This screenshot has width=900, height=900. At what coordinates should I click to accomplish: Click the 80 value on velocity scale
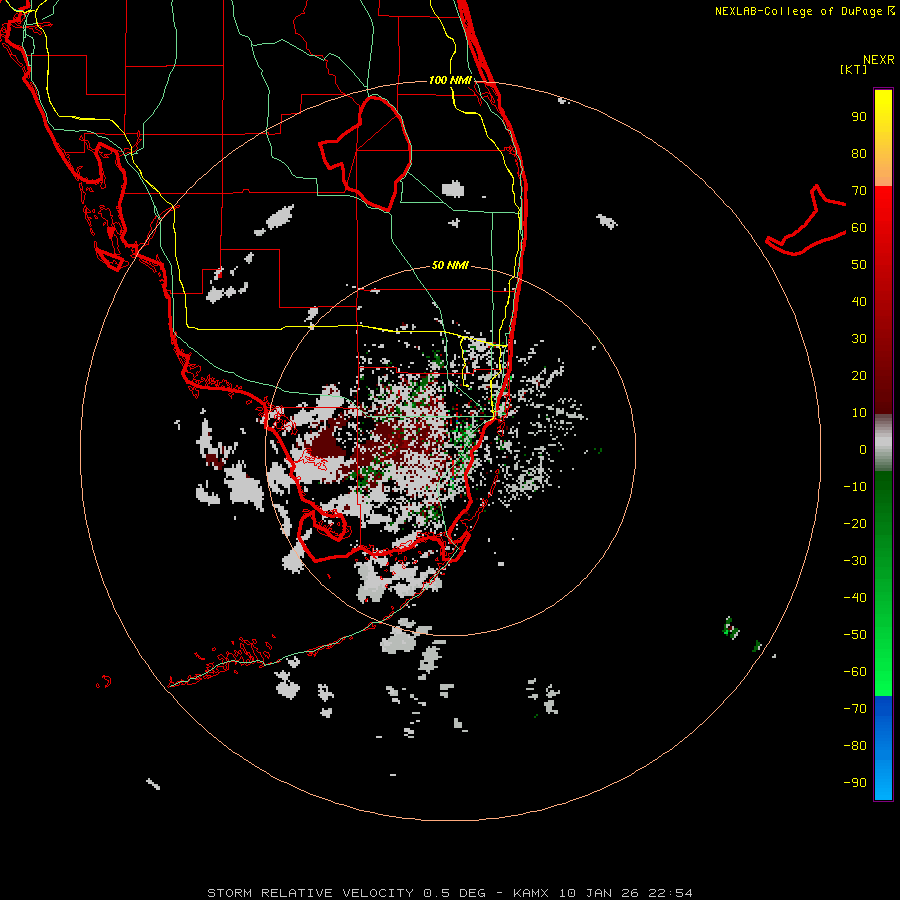859,153
